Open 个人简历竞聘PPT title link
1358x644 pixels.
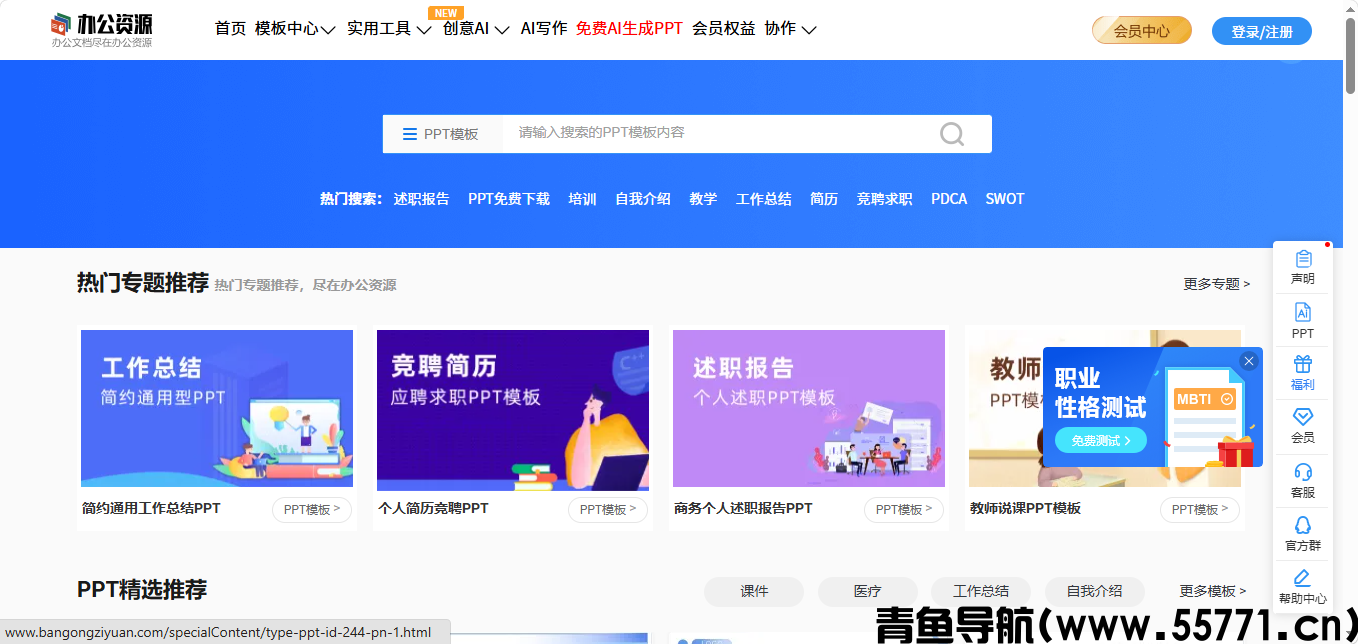pyautogui.click(x=433, y=509)
